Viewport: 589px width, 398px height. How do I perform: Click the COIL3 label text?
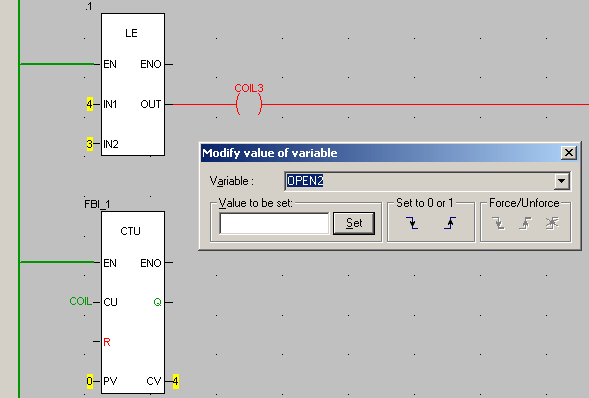(x=249, y=88)
